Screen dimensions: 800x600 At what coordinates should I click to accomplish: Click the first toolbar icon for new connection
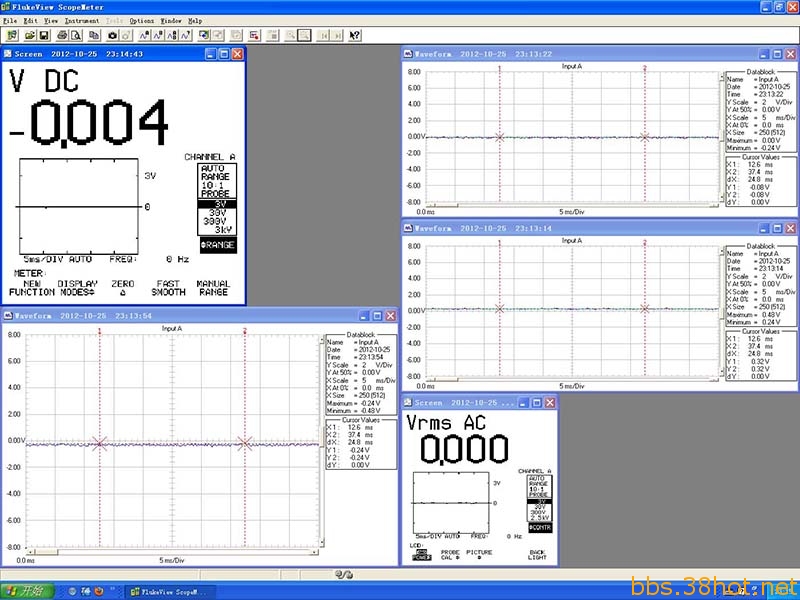coord(12,35)
